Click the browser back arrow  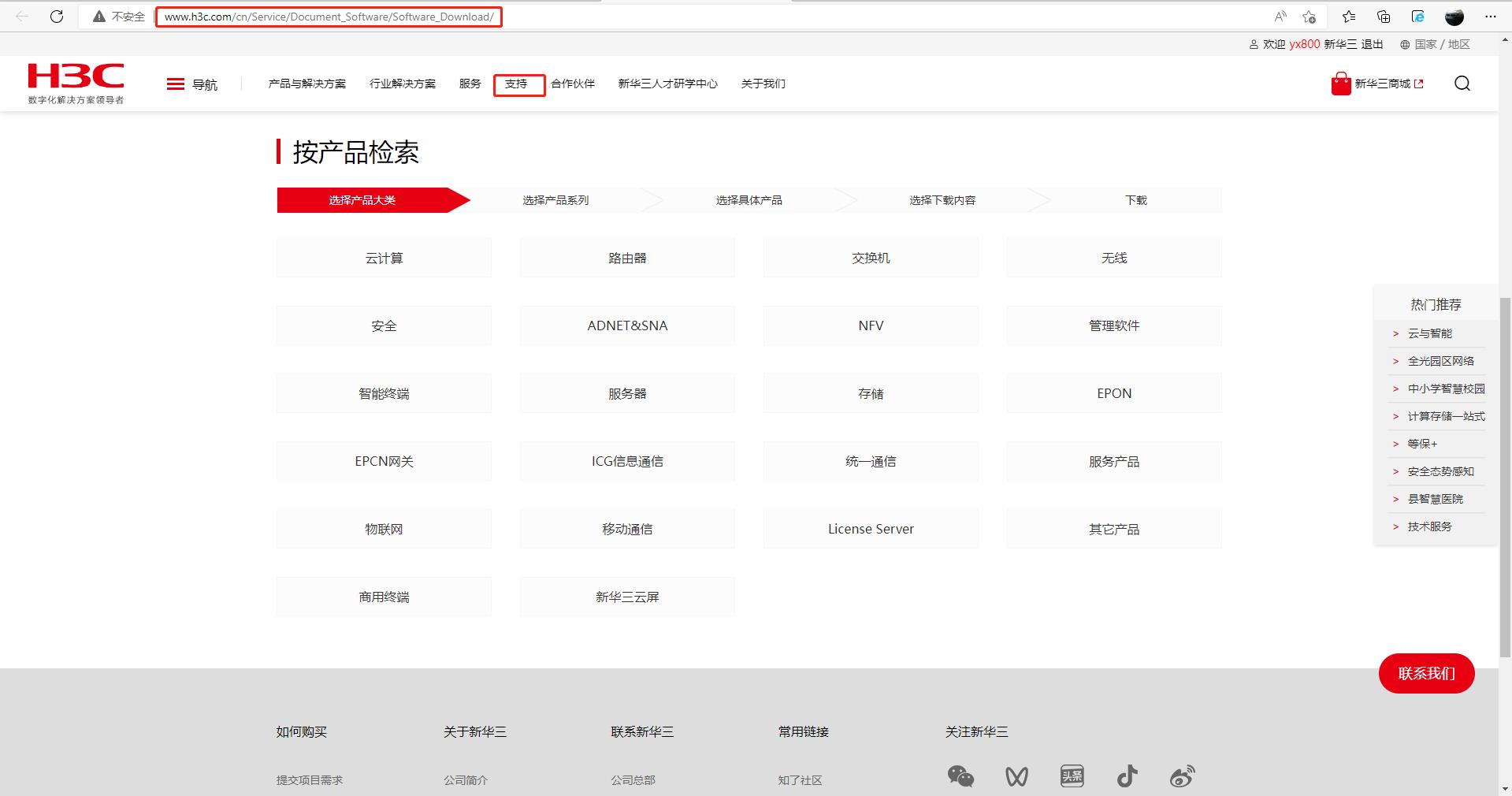pos(22,17)
